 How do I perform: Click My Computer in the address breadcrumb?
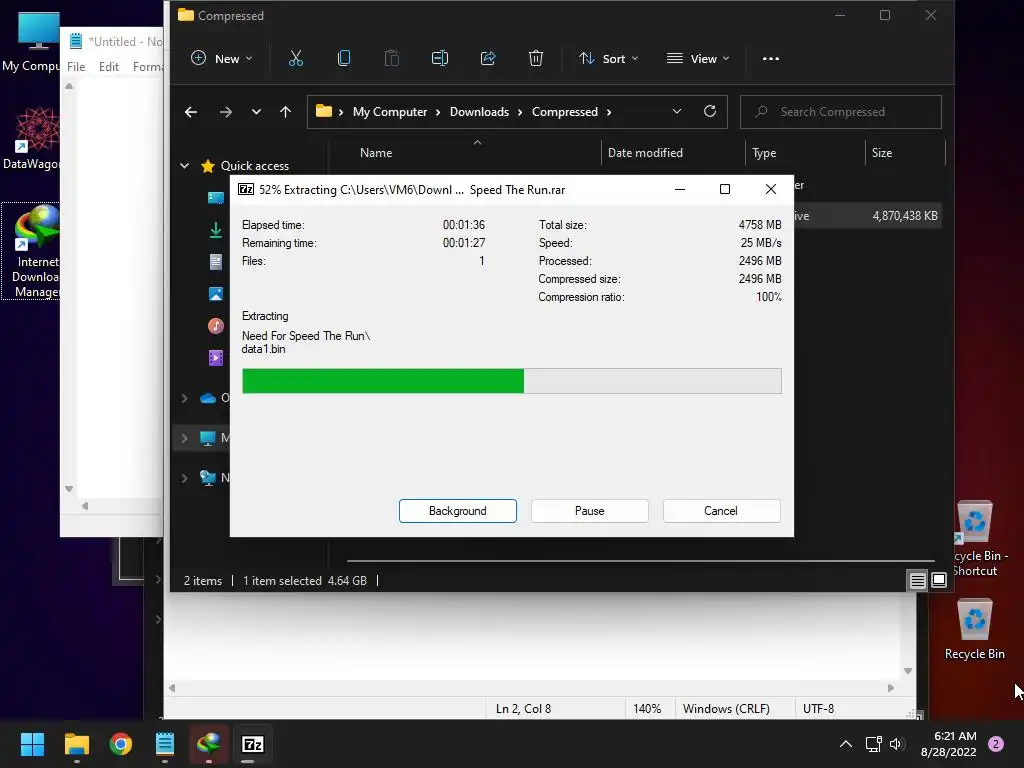390,112
